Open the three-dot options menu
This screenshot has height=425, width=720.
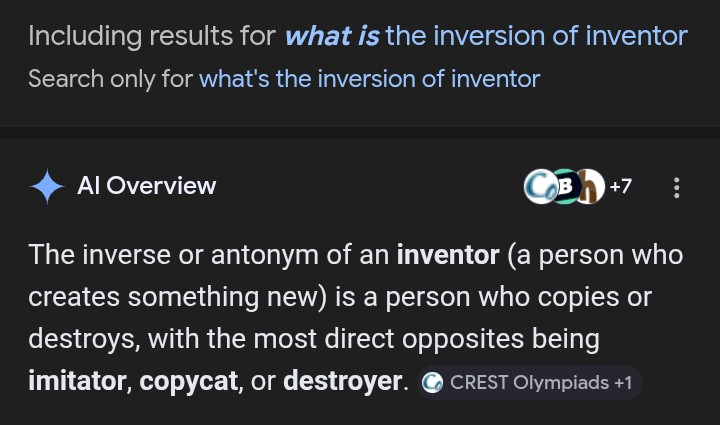coord(677,187)
